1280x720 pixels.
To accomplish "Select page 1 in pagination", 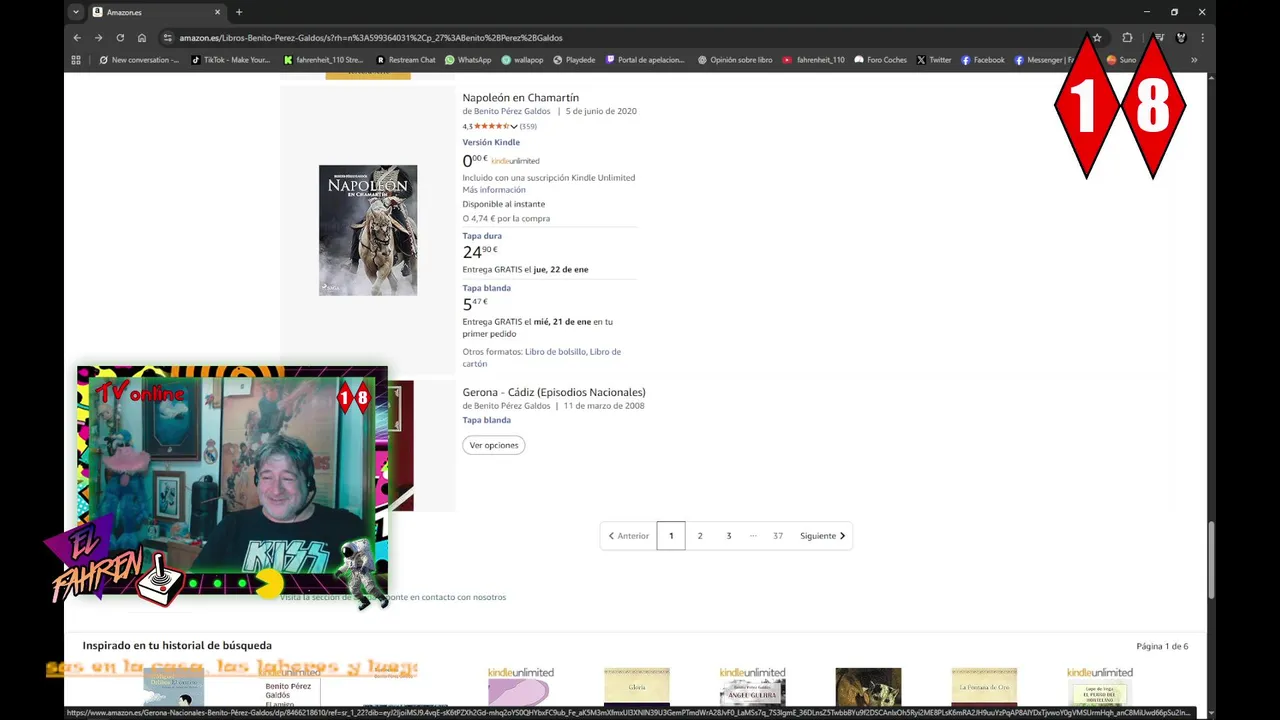I will [x=671, y=536].
